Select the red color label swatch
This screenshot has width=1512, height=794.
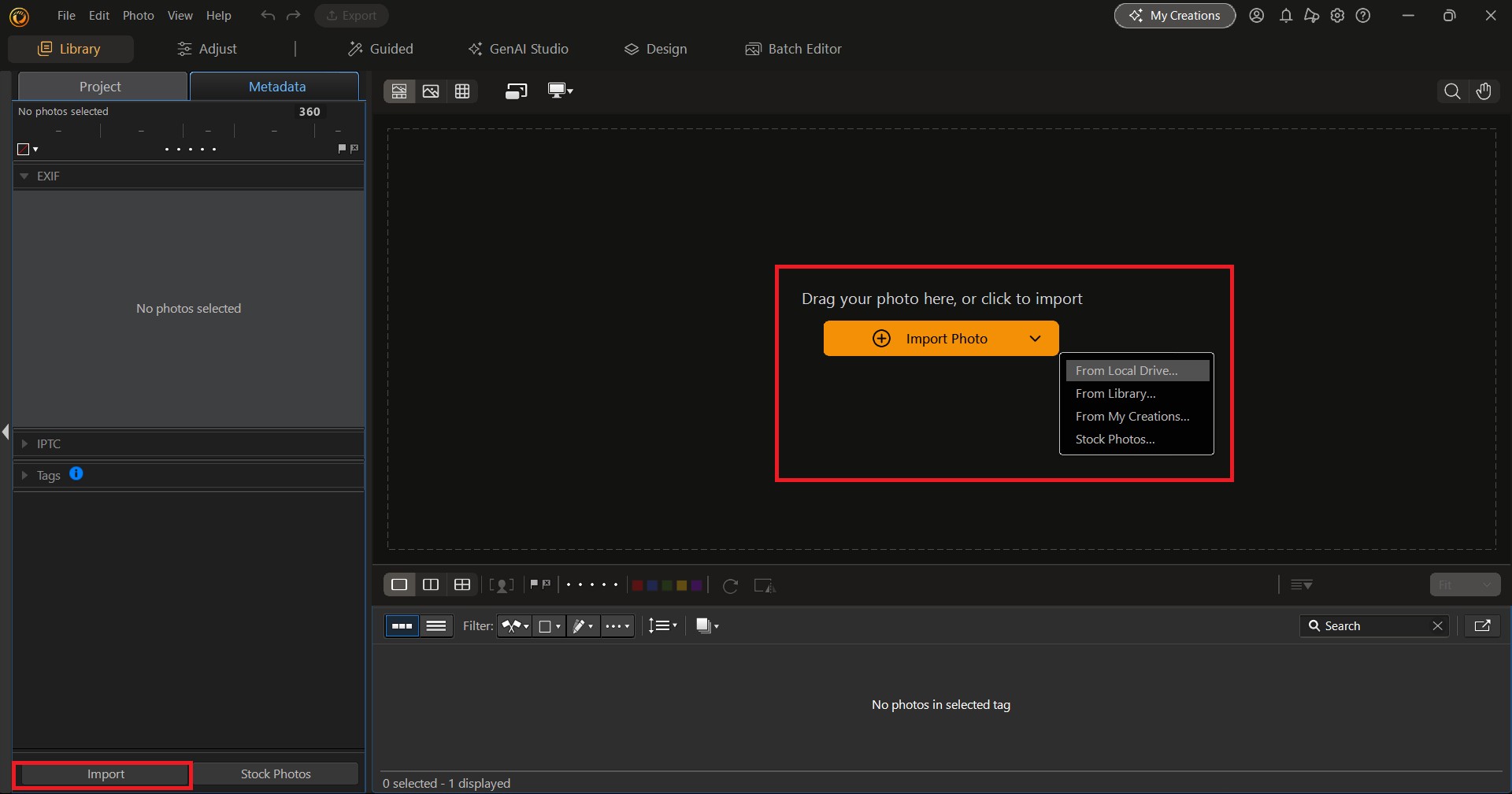(x=638, y=584)
